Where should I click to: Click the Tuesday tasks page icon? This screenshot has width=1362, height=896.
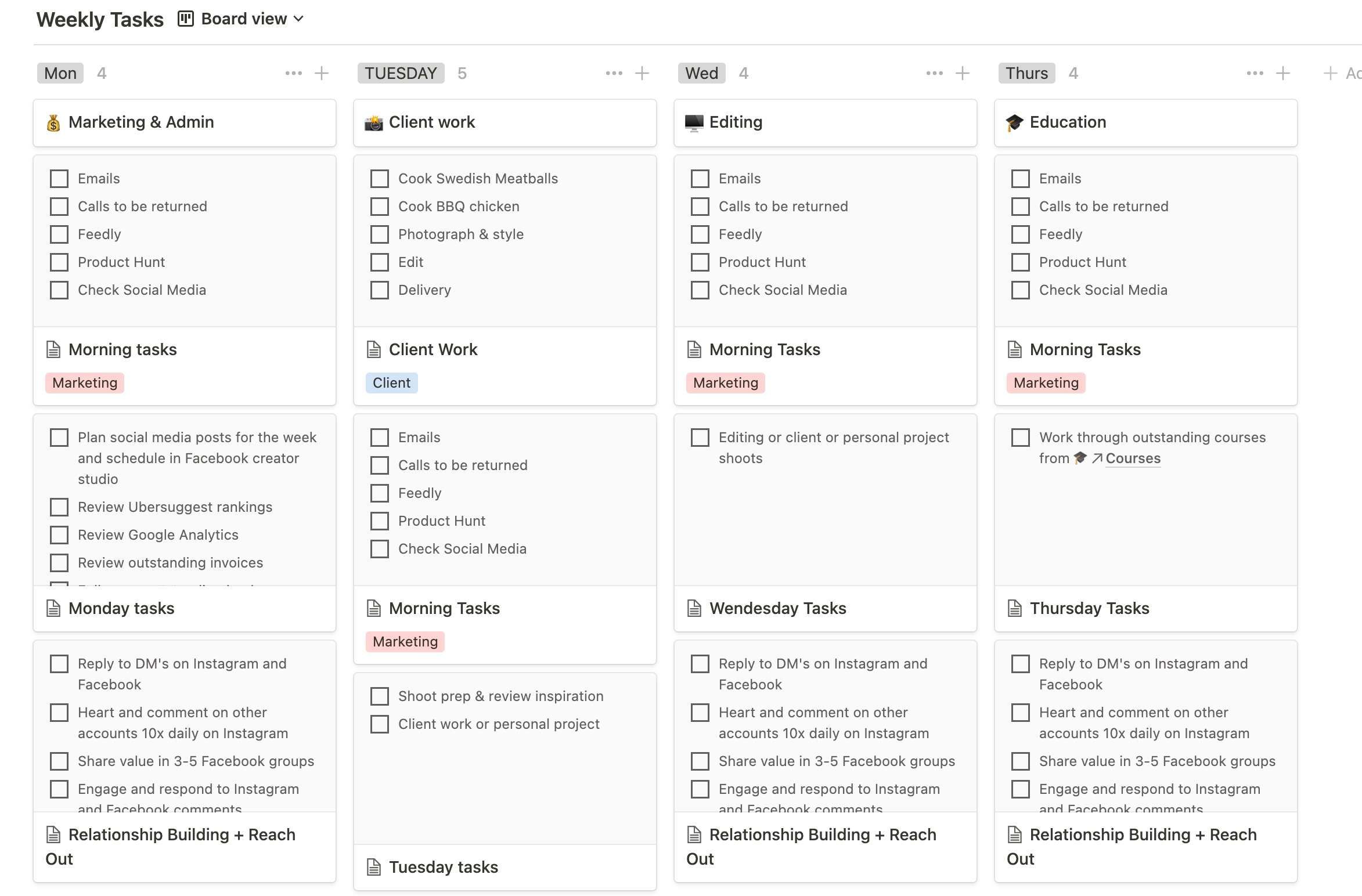pos(374,867)
